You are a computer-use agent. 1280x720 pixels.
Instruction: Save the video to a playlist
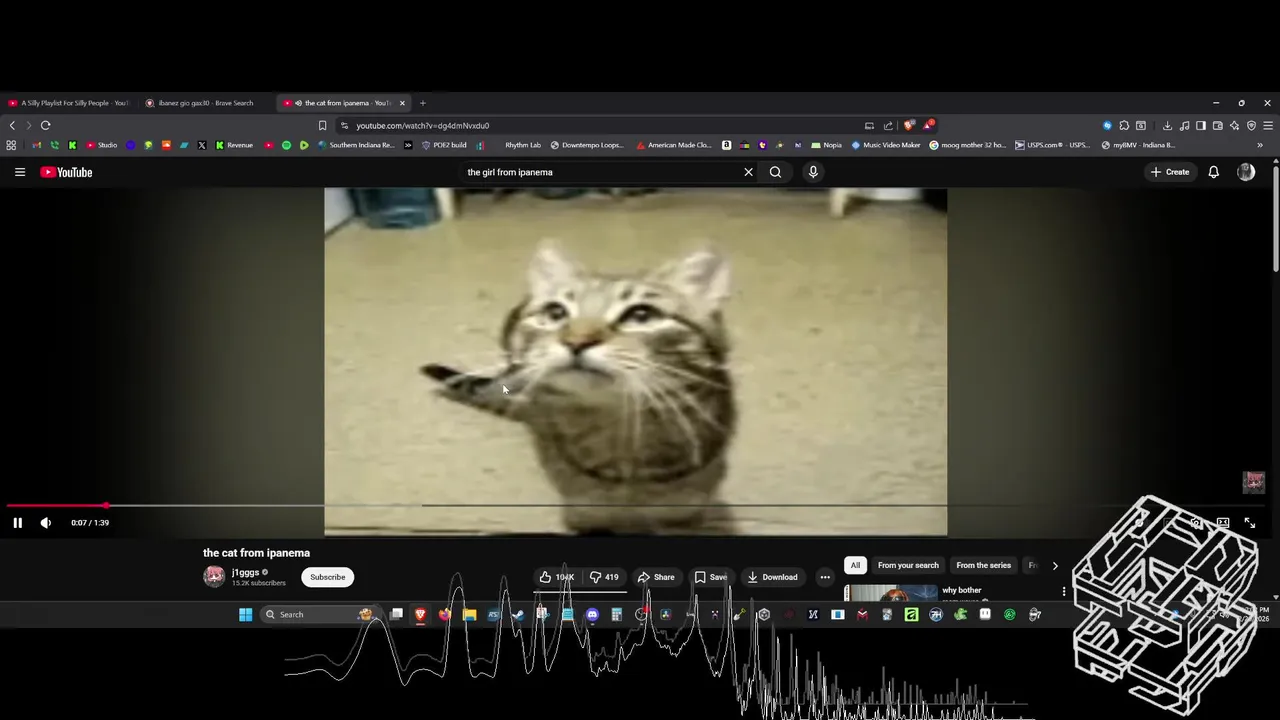coord(711,577)
